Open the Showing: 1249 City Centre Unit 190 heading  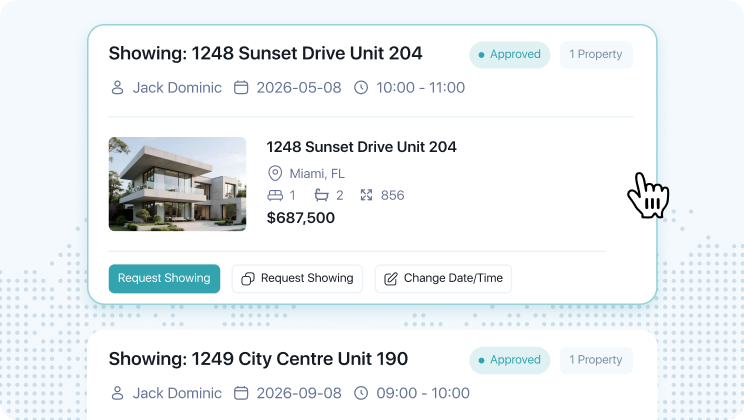pos(258,359)
